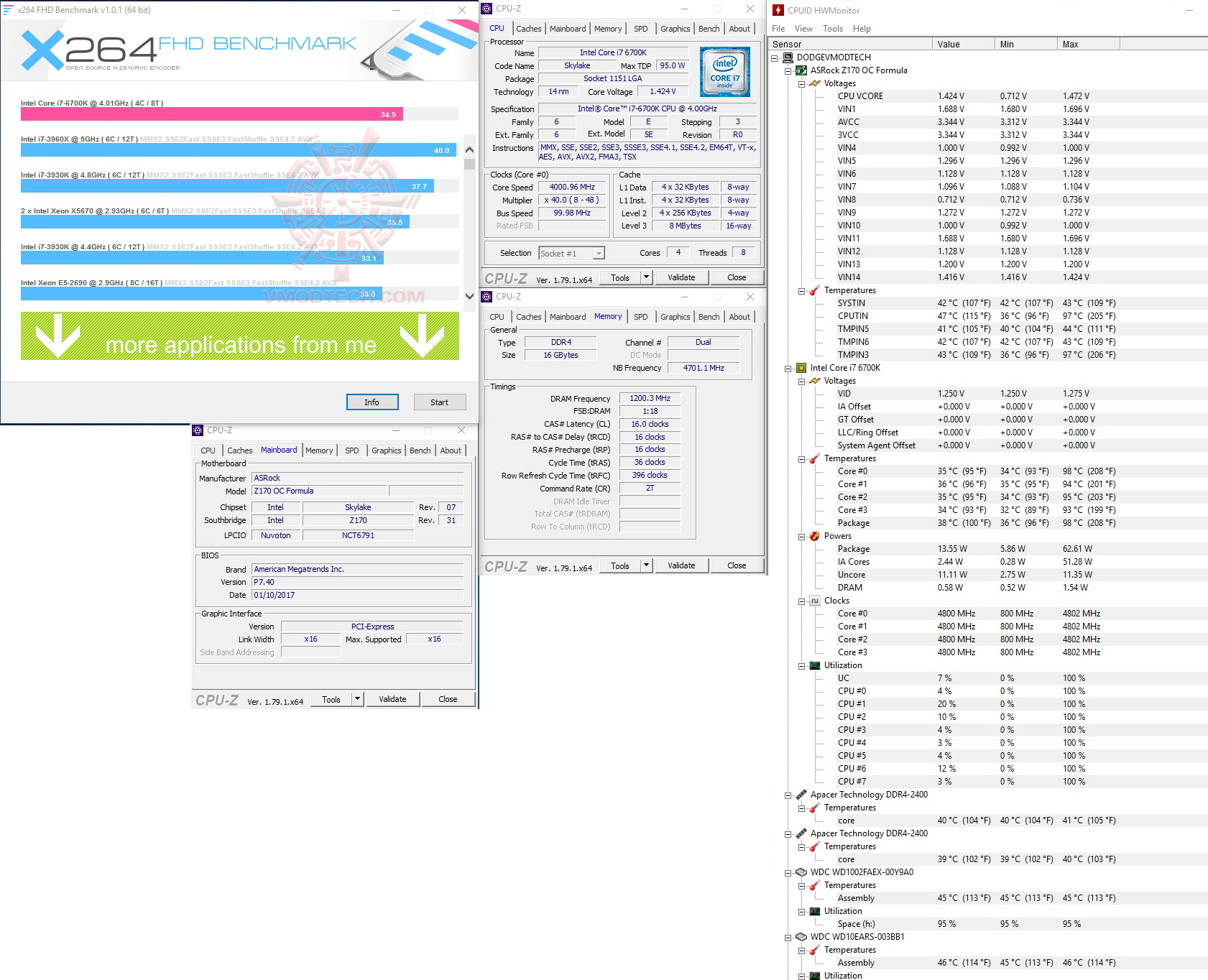Click the x264 FHD Benchmark title bar icon
The height and width of the screenshot is (980, 1208).
(x=9, y=10)
